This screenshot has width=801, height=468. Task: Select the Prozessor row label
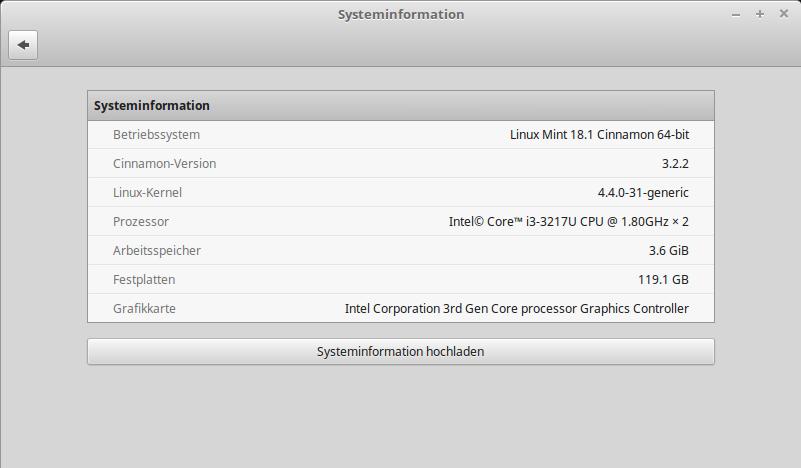[x=140, y=222]
